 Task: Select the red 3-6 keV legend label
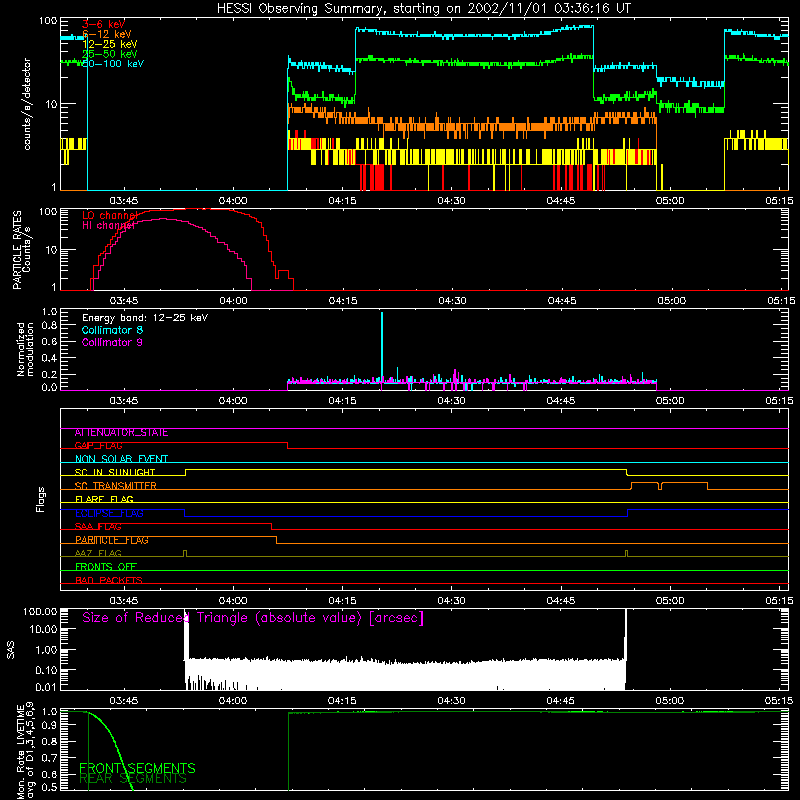coord(103,24)
